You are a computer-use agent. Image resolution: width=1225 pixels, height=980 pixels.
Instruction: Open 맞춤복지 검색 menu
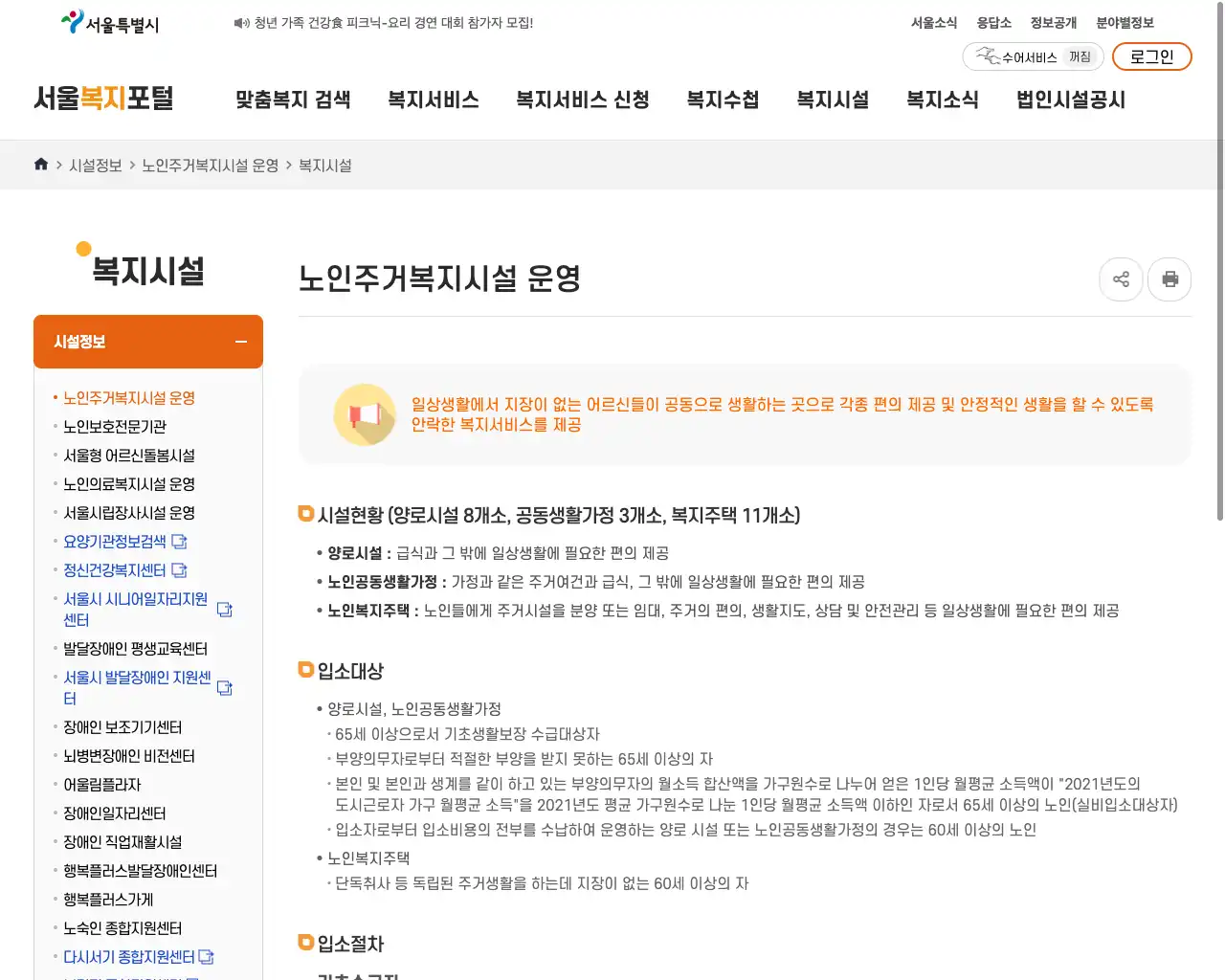coord(293,100)
